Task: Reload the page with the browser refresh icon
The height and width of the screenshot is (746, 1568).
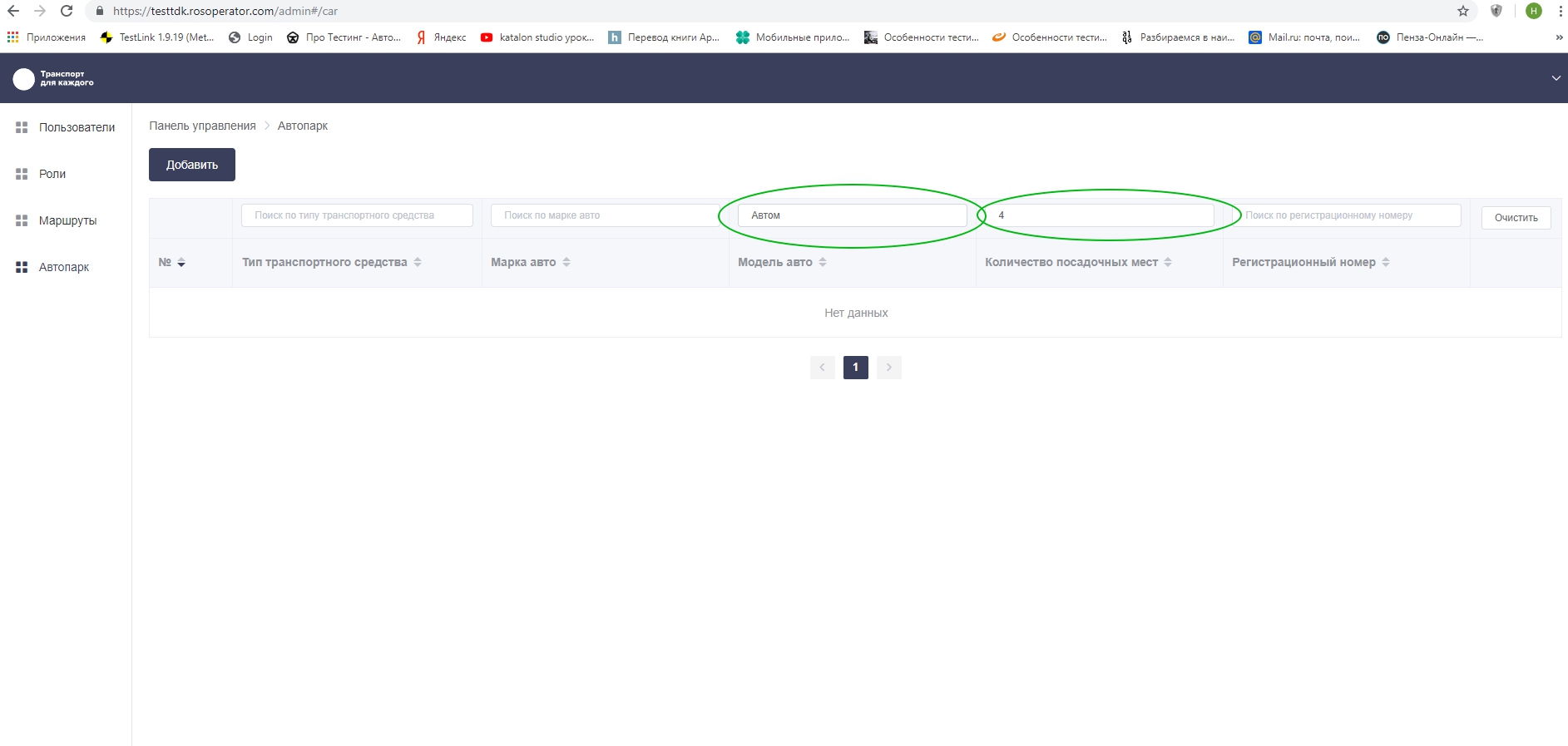Action: (67, 11)
